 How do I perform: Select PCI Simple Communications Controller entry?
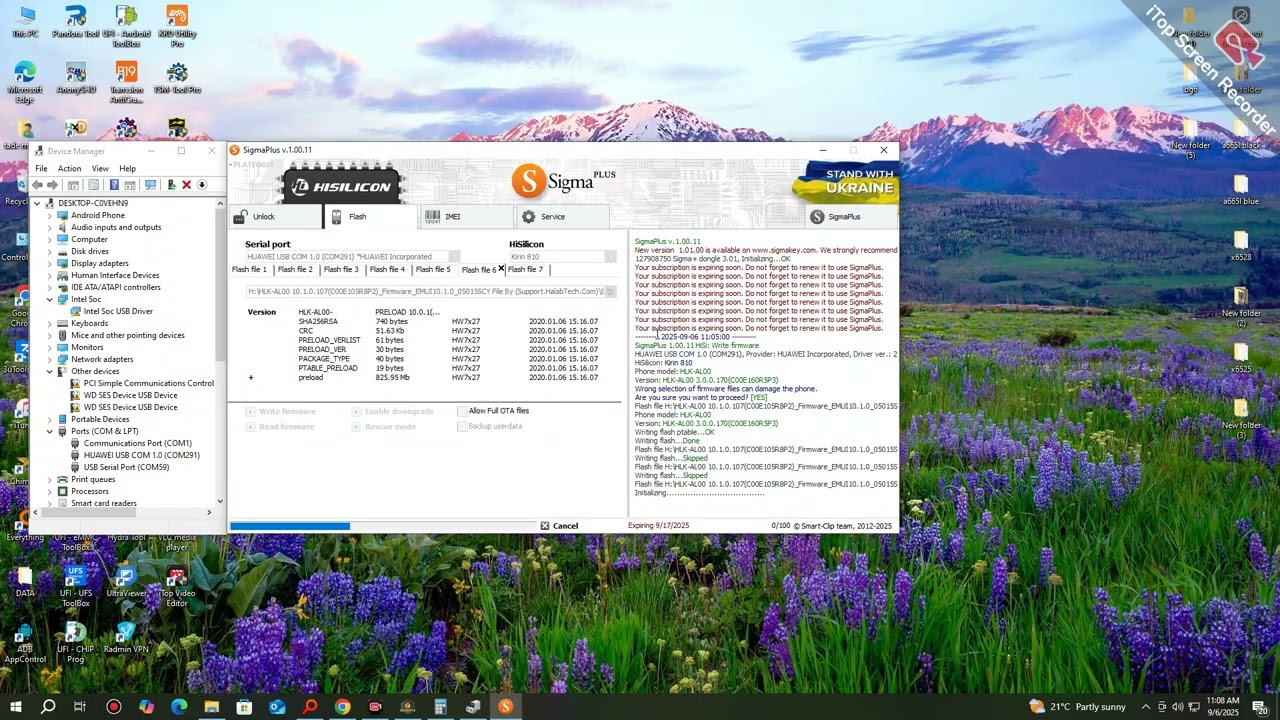pos(142,383)
